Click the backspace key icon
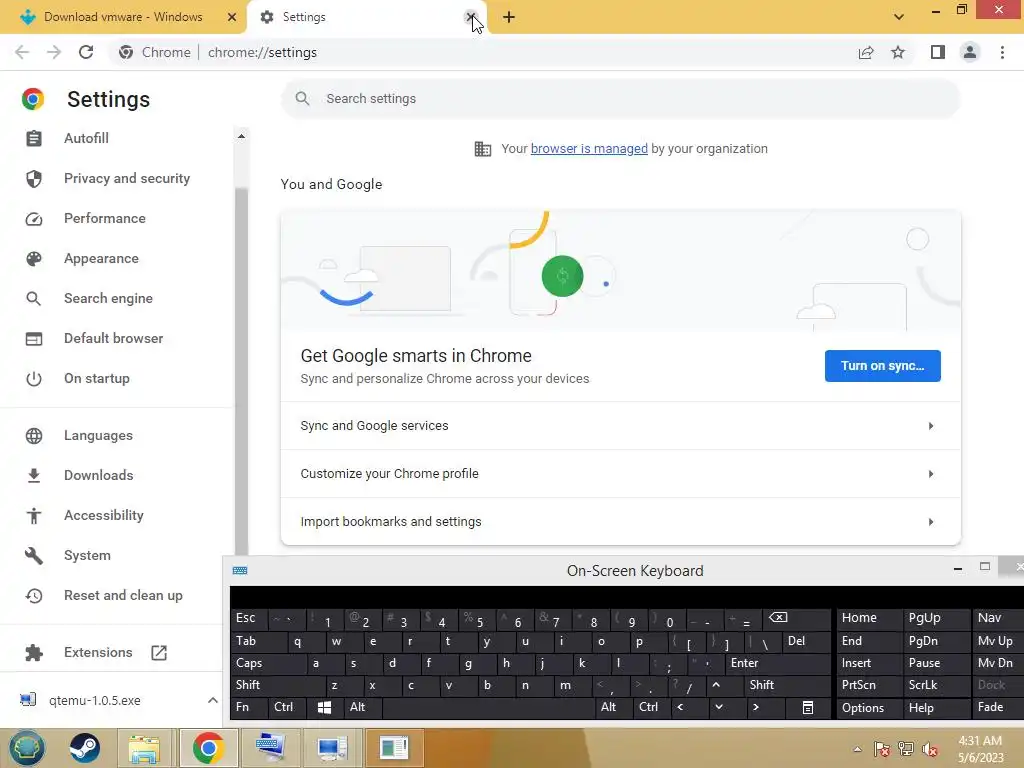The width and height of the screenshot is (1024, 768). [778, 618]
